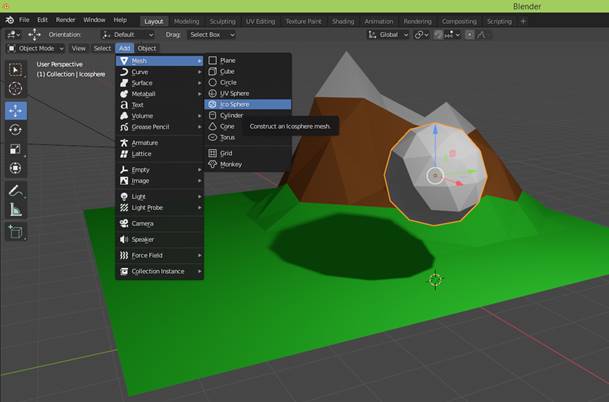This screenshot has width=609, height=402.
Task: Open the Help menu
Action: click(120, 20)
